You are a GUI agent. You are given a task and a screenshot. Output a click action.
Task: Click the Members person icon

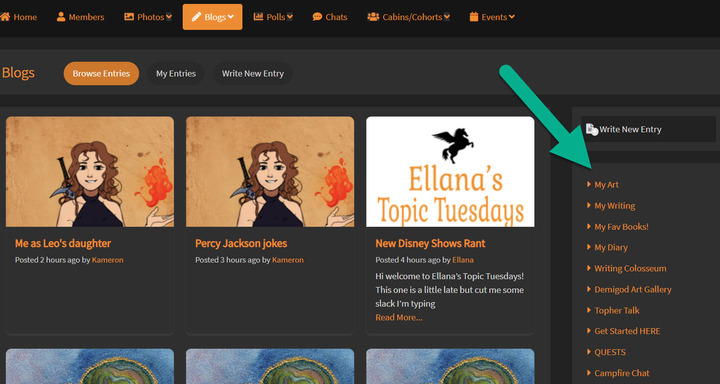(61, 17)
